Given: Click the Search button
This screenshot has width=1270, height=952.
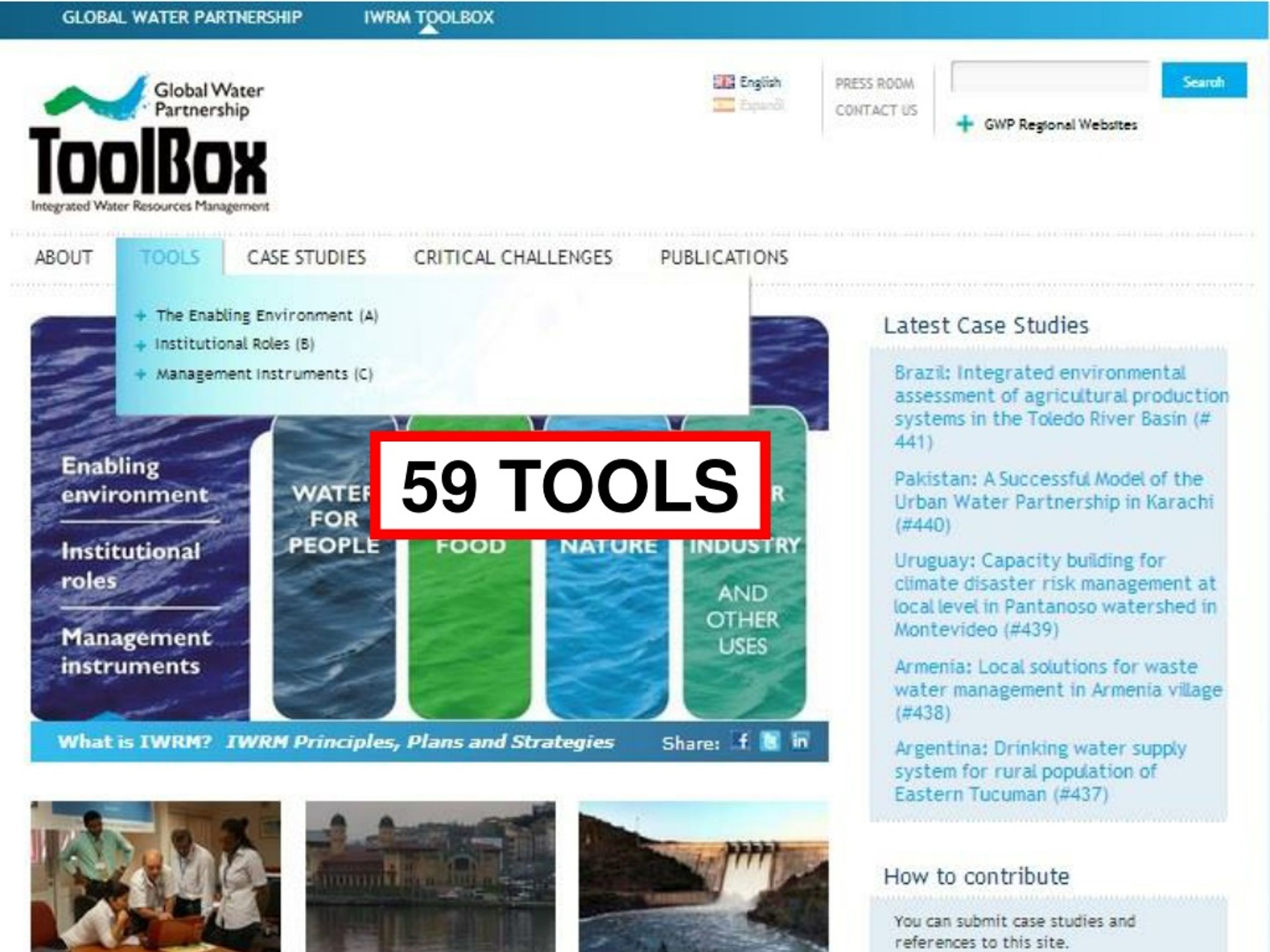Looking at the screenshot, I should (1204, 80).
